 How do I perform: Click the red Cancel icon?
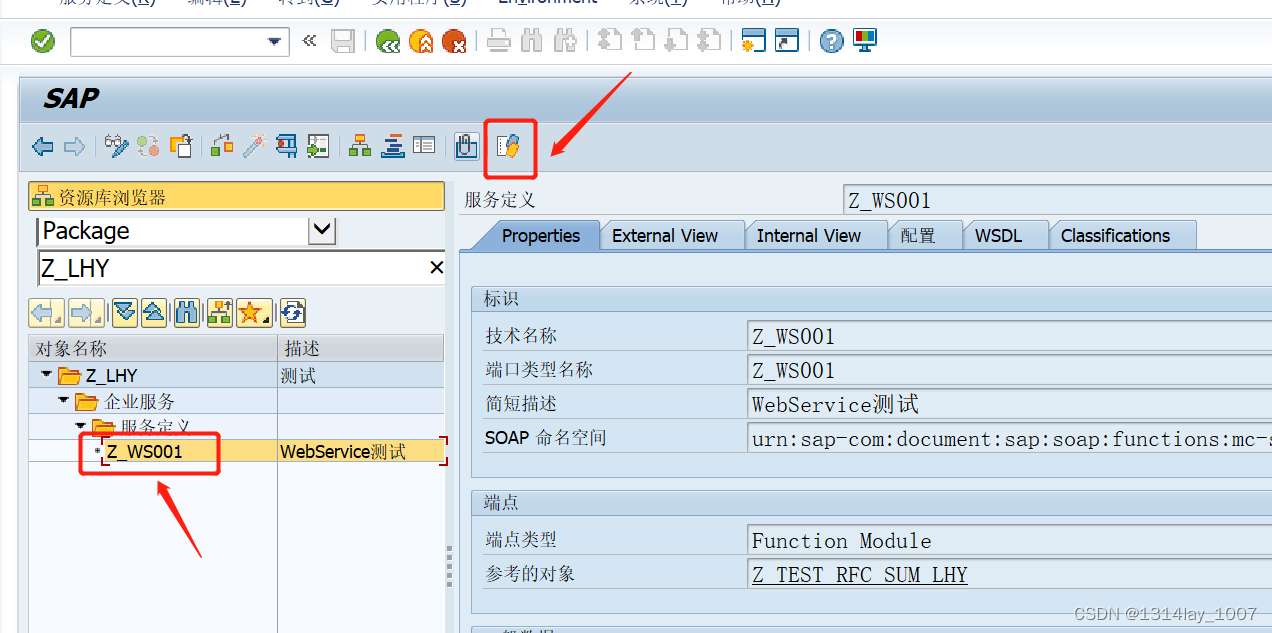[x=454, y=41]
